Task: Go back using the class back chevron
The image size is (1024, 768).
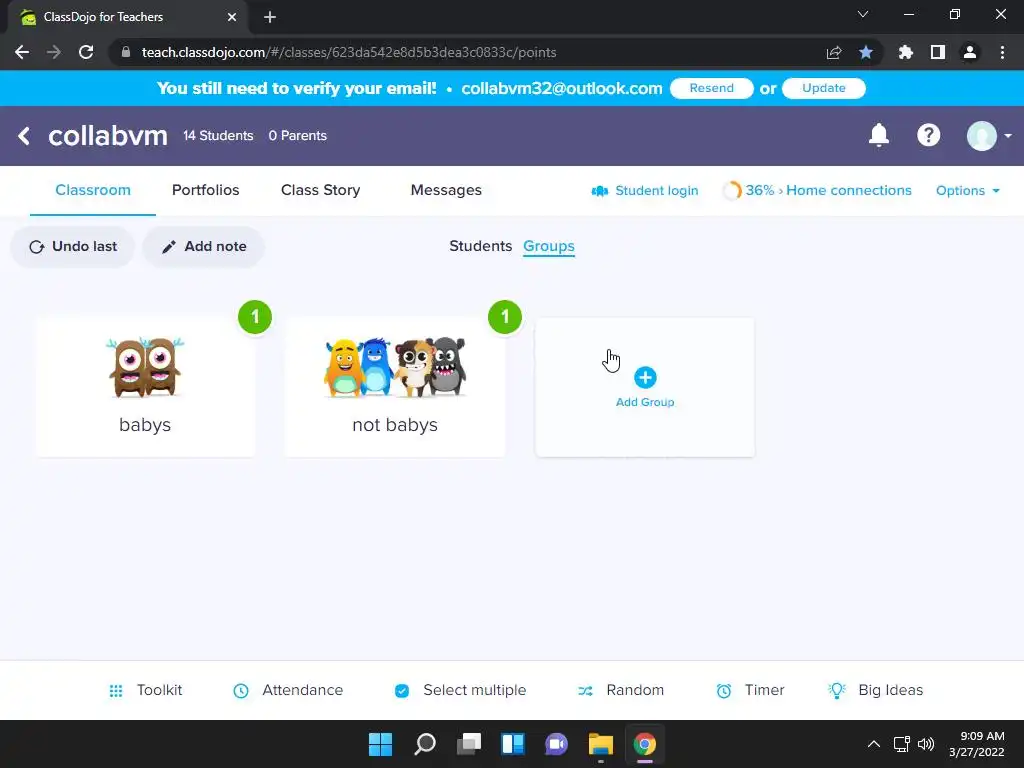Action: [24, 136]
